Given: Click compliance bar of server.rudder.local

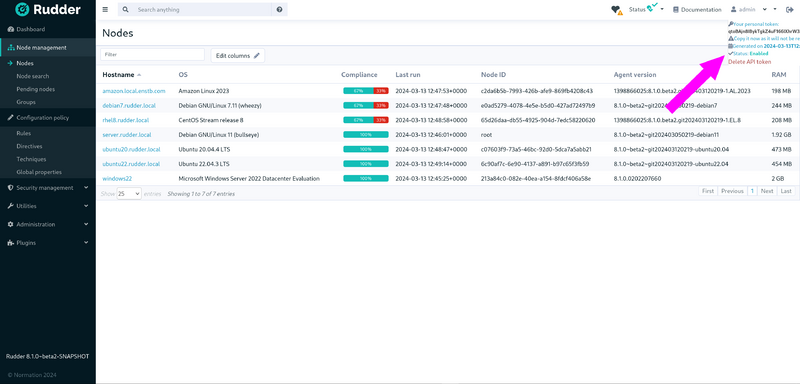Looking at the screenshot, I should point(366,135).
